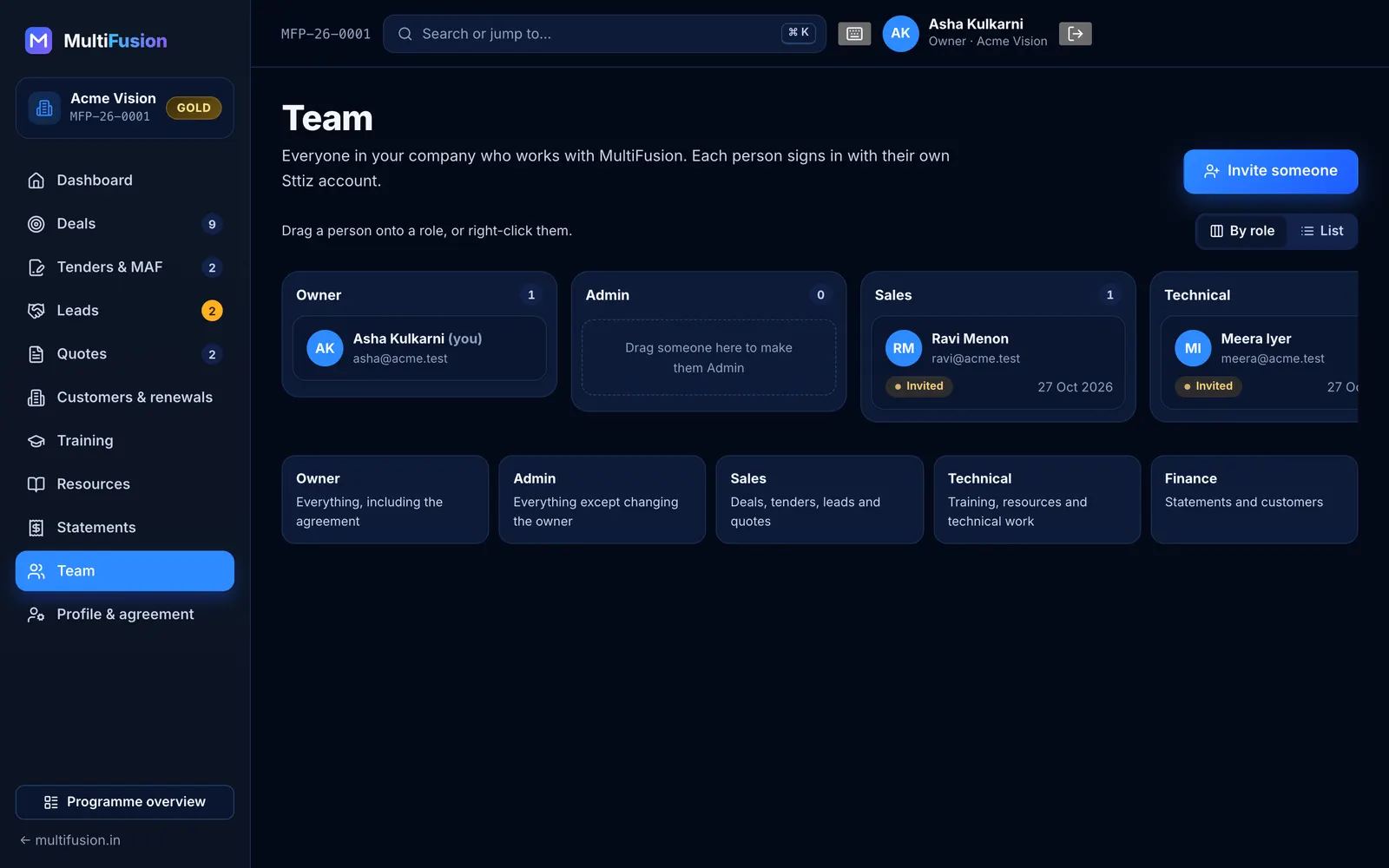Click the keyboard shortcuts icon
The image size is (1389, 868).
[854, 34]
